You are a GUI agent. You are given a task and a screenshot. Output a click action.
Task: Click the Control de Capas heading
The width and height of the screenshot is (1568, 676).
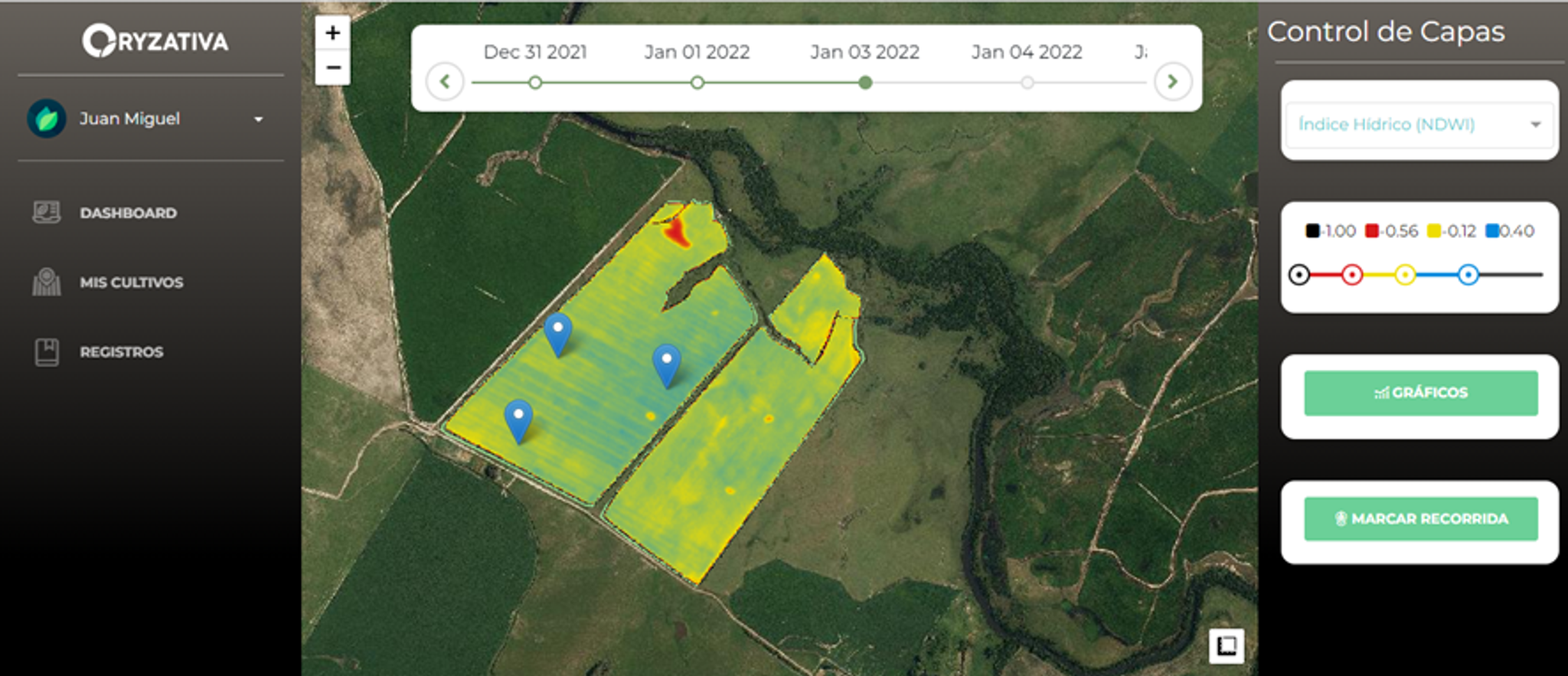coord(1387,31)
